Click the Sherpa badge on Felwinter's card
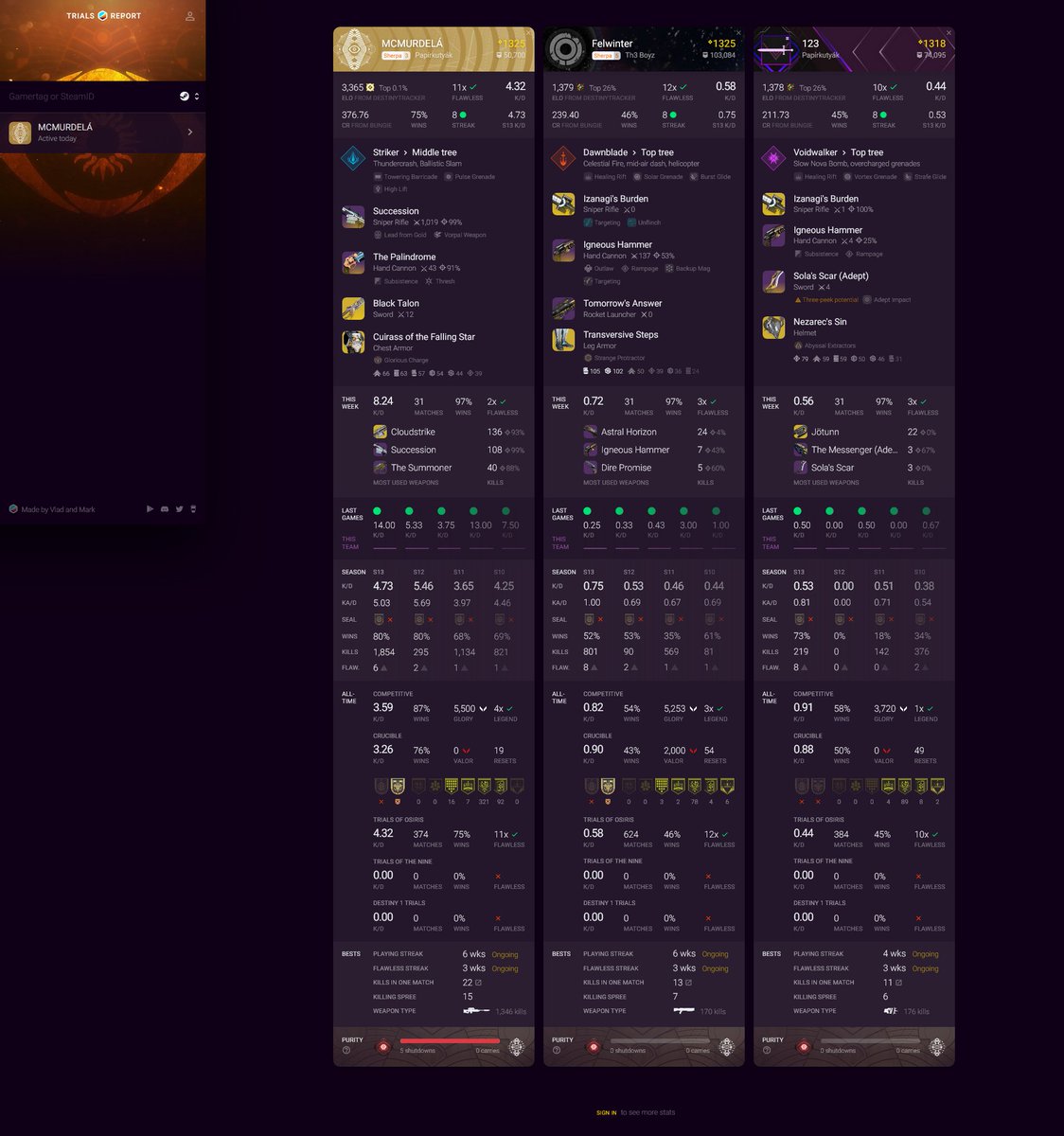 [605, 56]
